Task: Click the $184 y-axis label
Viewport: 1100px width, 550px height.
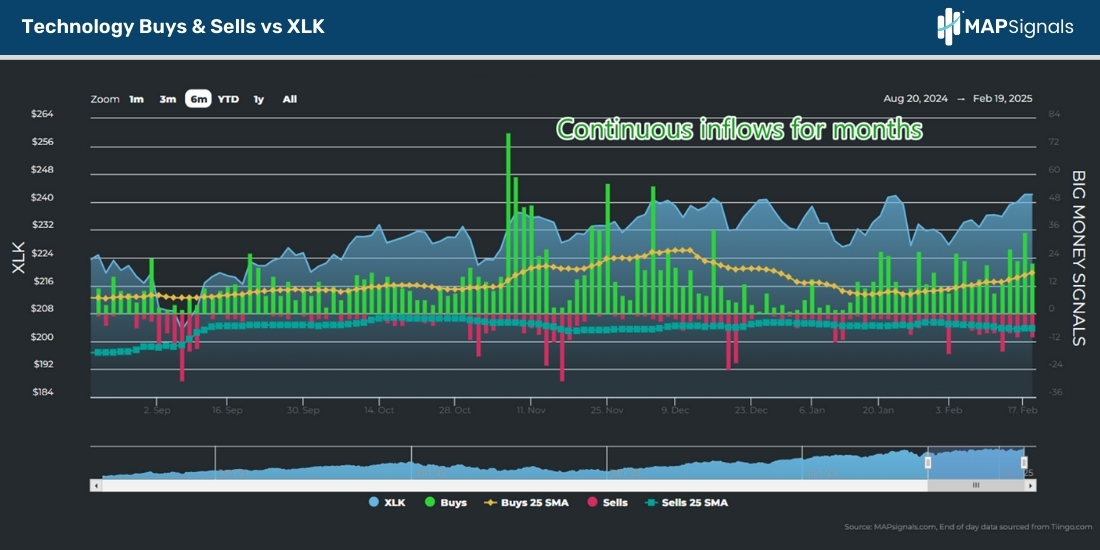Action: pos(42,392)
